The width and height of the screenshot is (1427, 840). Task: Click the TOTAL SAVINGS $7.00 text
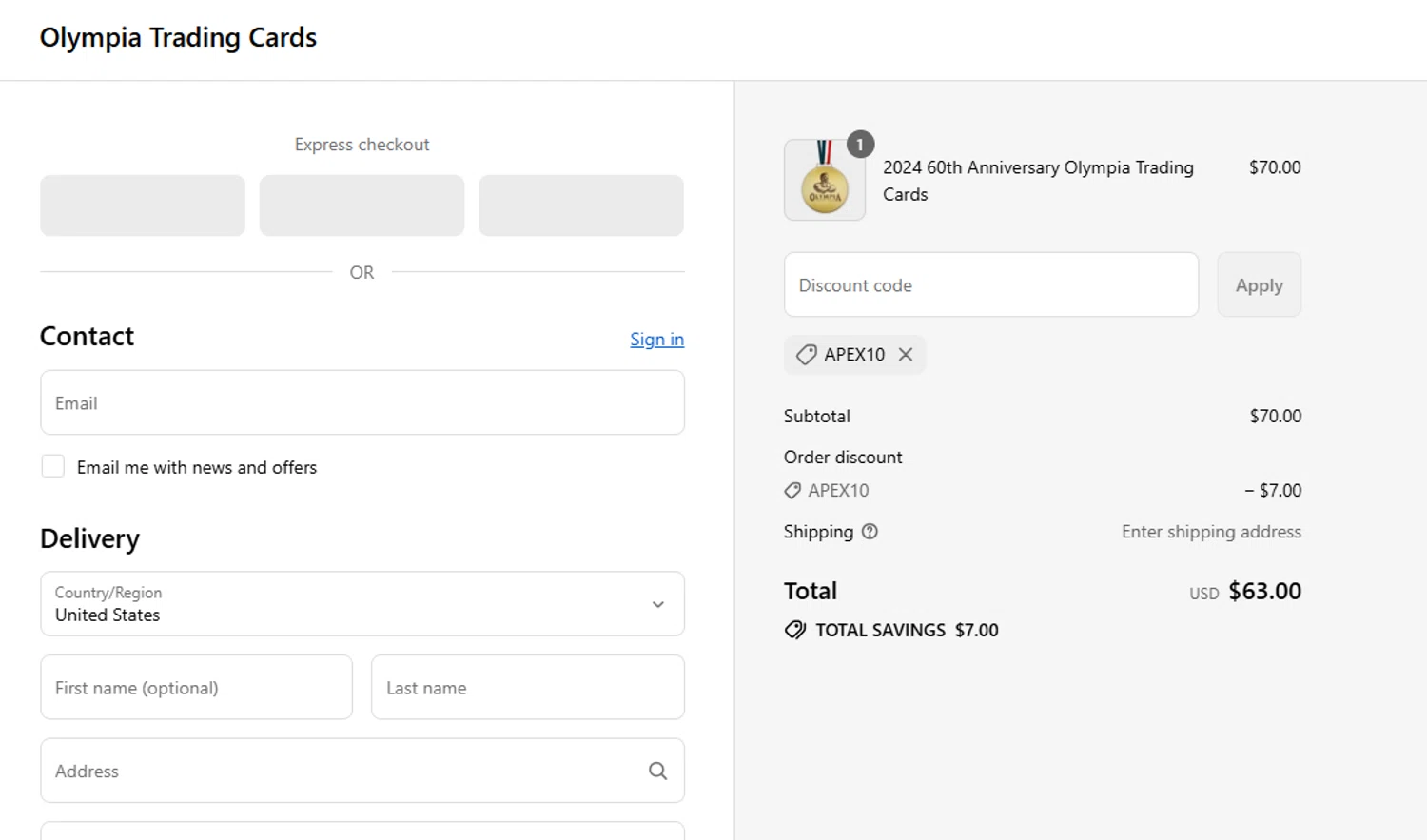(x=907, y=630)
